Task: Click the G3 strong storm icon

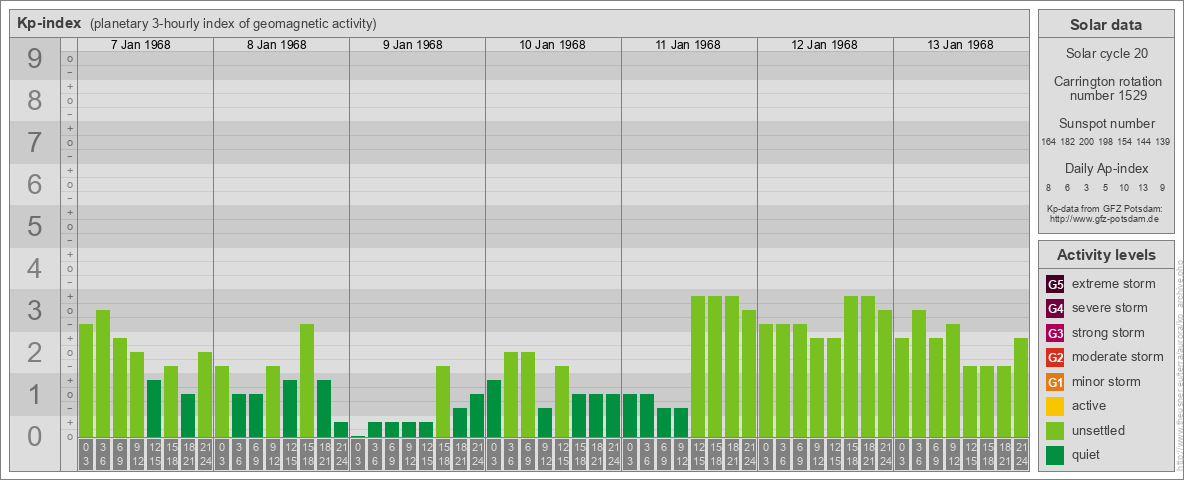Action: [x=1055, y=333]
